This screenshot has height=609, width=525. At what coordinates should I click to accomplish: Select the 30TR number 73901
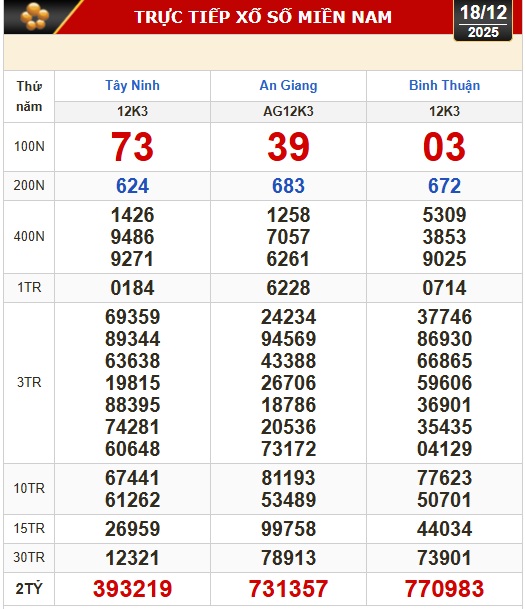click(x=445, y=558)
